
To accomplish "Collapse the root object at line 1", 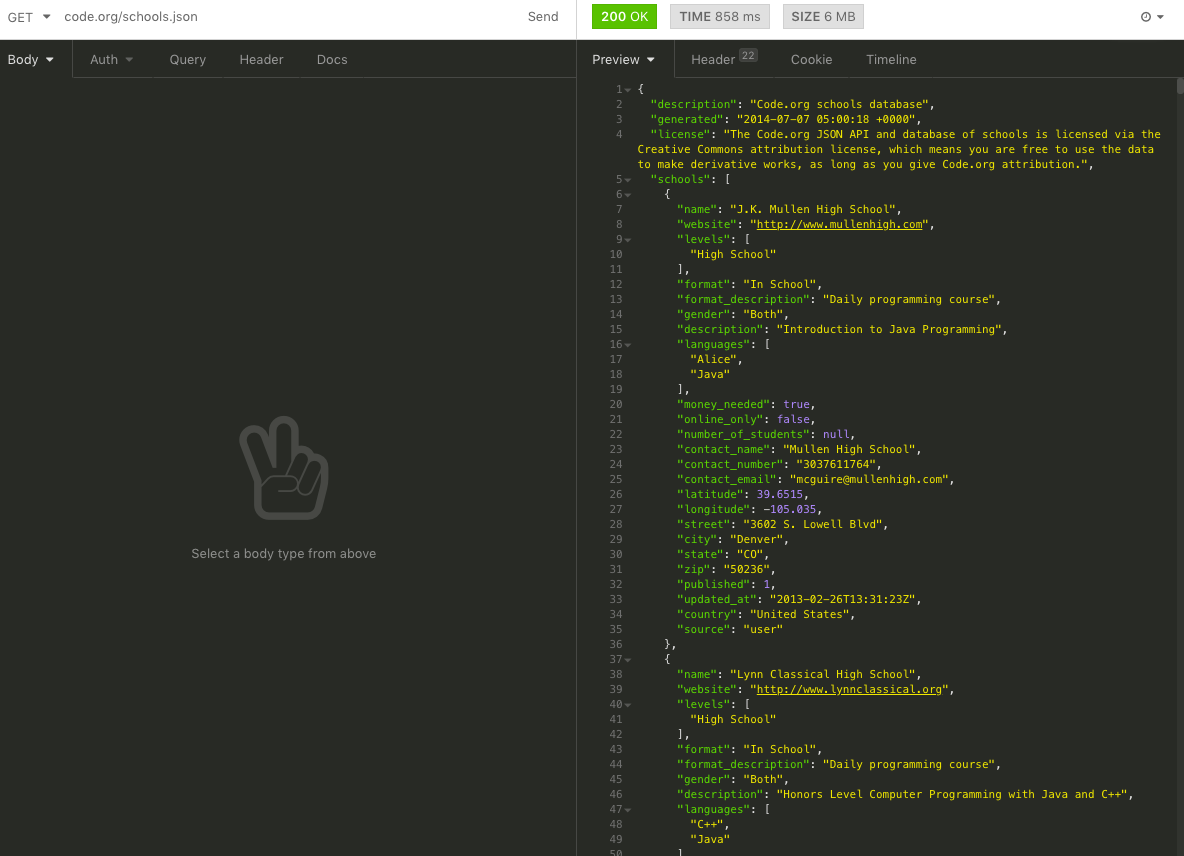I will (x=627, y=90).
